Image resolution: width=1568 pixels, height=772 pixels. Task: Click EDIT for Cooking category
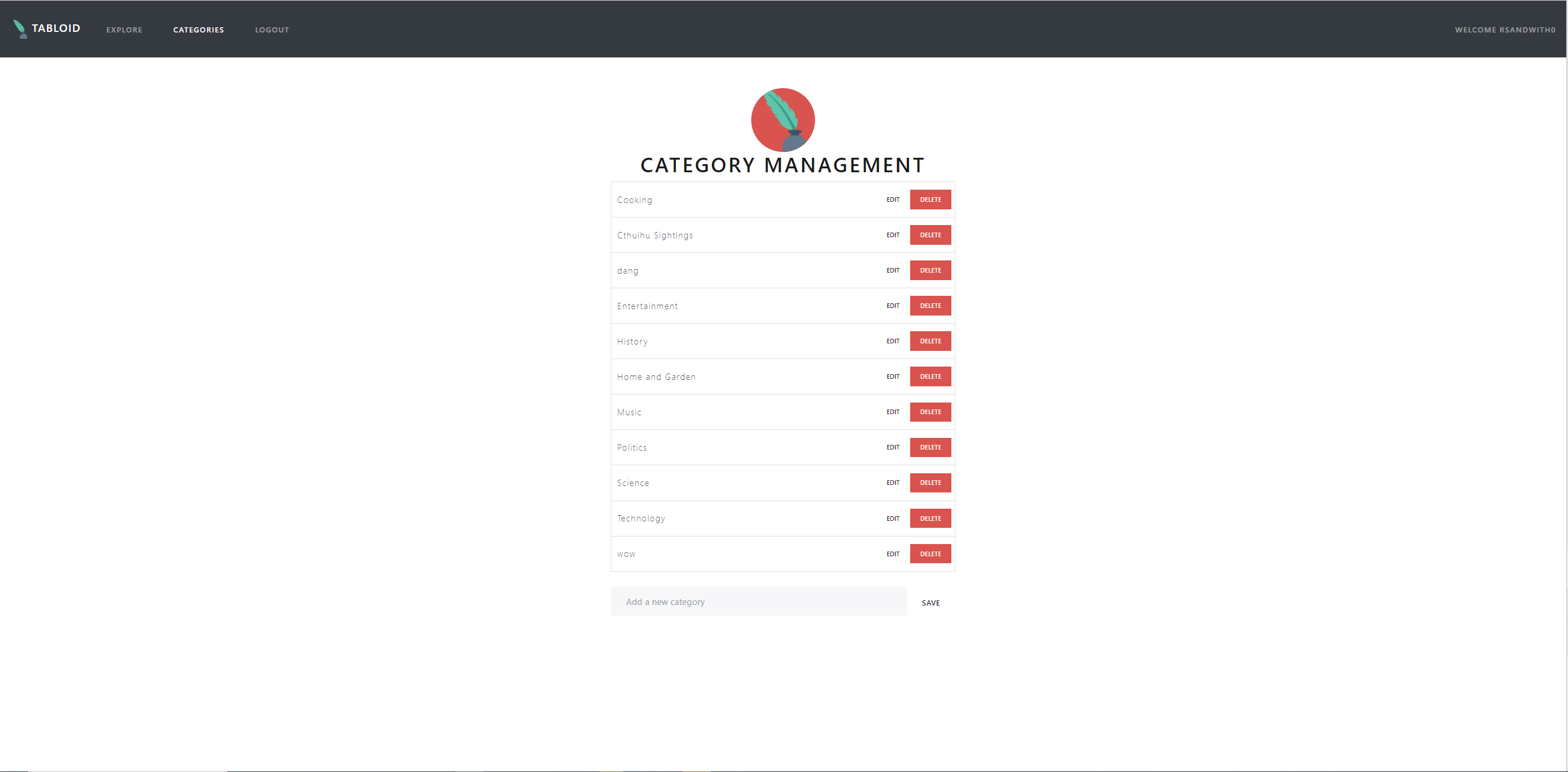tap(893, 199)
